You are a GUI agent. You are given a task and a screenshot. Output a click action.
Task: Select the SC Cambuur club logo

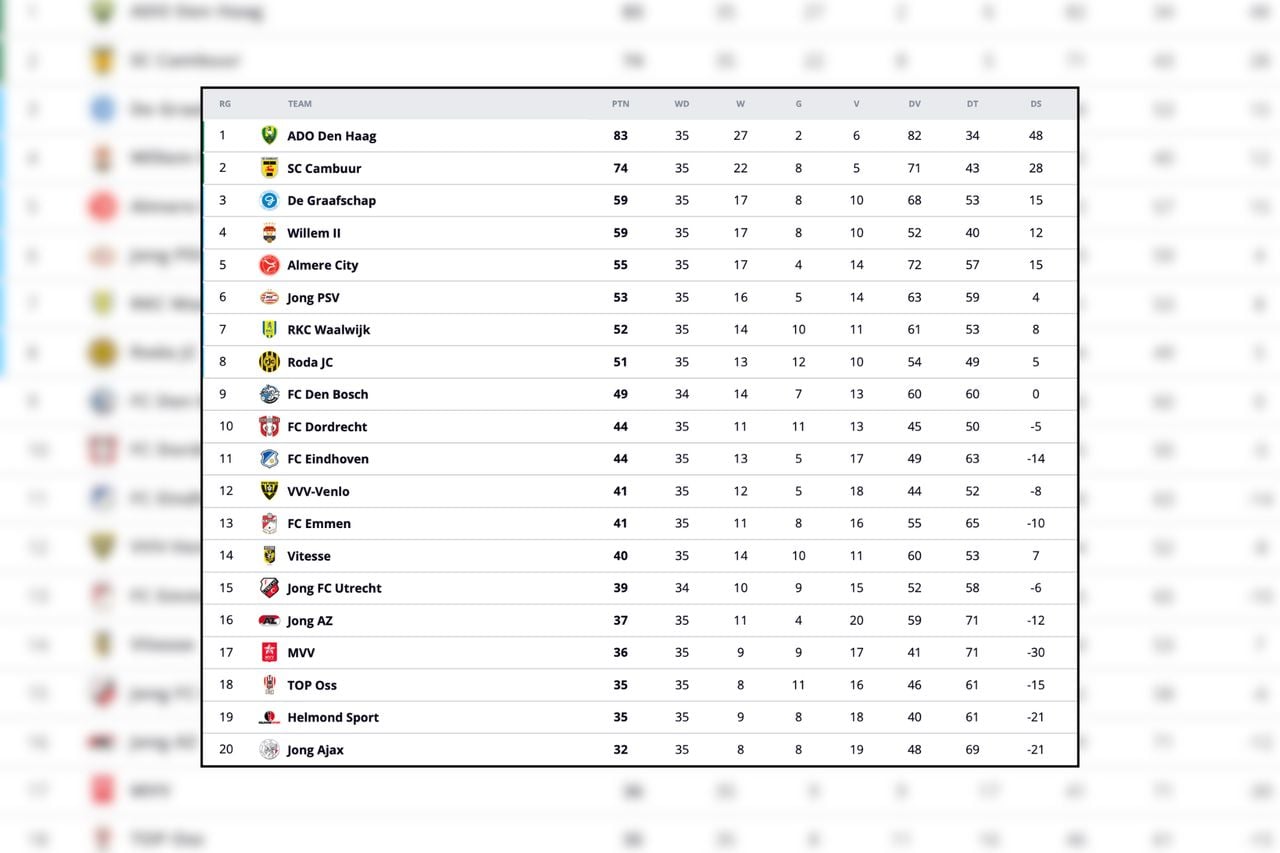[268, 167]
